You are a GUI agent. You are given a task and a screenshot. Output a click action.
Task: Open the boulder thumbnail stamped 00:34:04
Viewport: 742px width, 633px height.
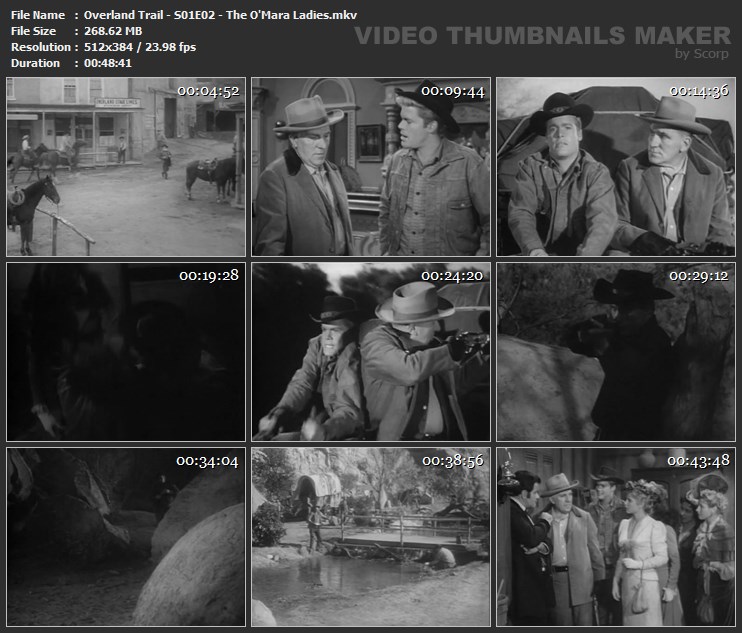[126, 537]
